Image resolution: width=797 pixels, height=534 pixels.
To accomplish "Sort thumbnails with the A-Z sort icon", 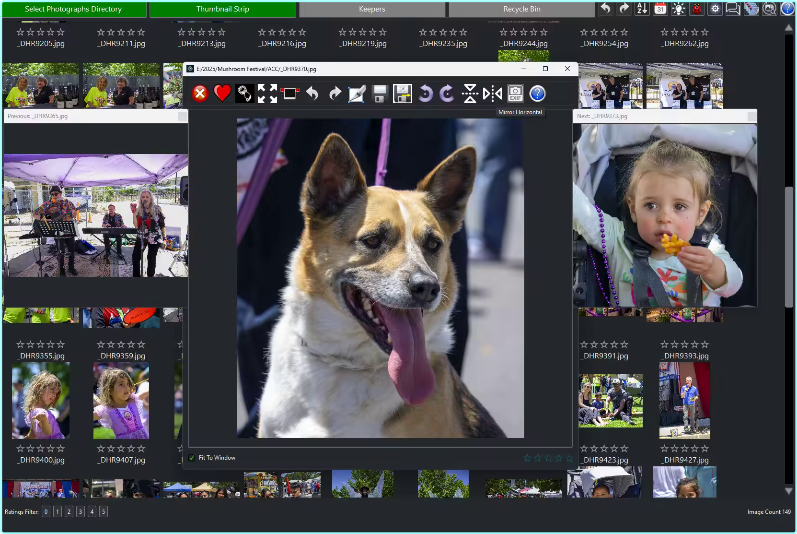I will pyautogui.click(x=643, y=9).
